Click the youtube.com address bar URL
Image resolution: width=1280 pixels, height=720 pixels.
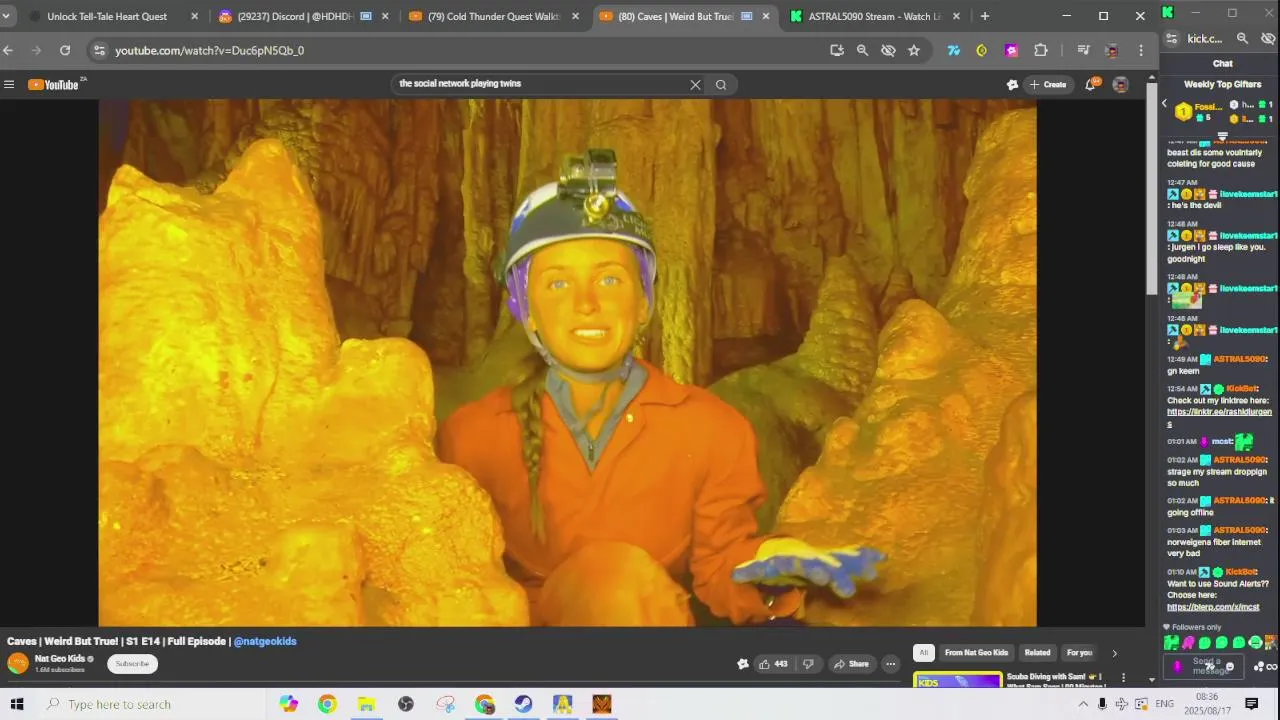point(209,50)
